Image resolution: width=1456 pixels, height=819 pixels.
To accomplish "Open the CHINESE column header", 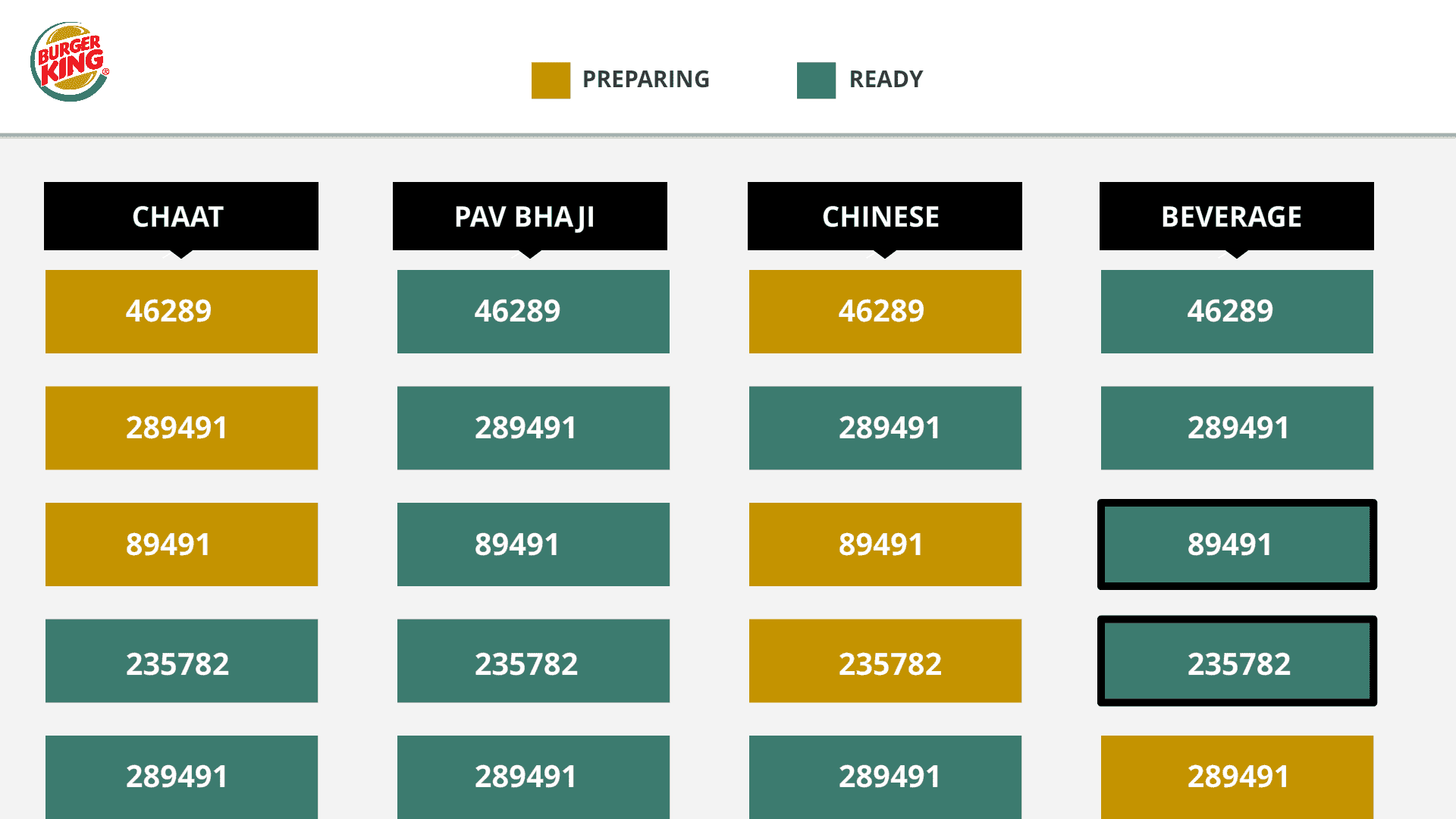I will pyautogui.click(x=884, y=216).
